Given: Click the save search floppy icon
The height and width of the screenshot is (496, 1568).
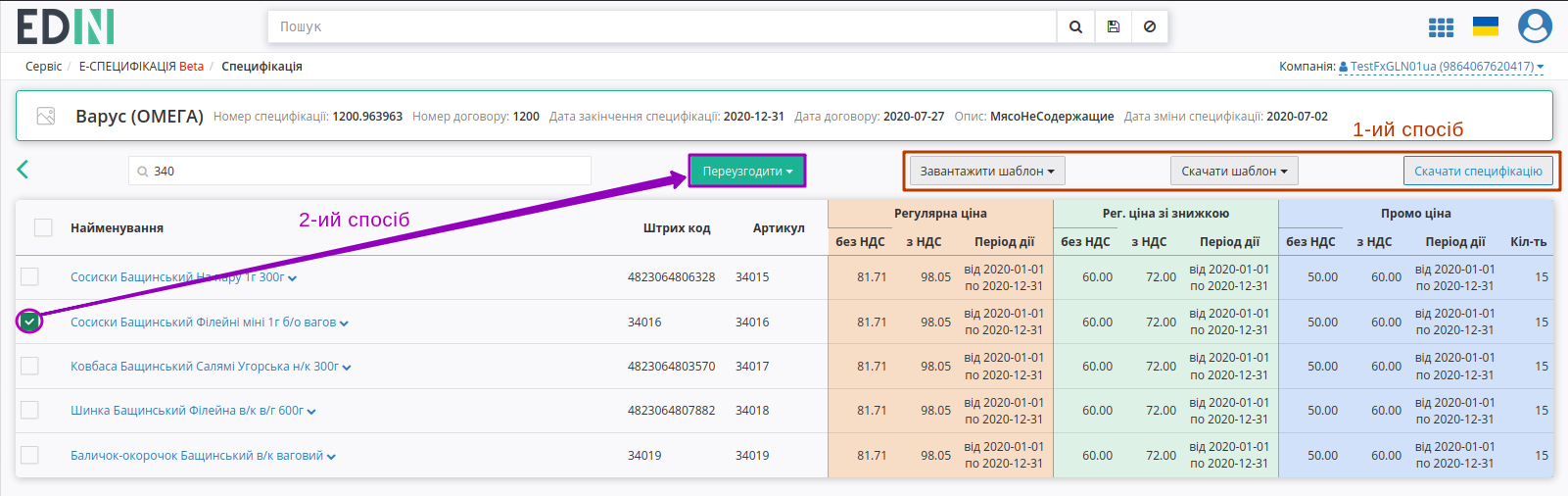Looking at the screenshot, I should 1113,26.
